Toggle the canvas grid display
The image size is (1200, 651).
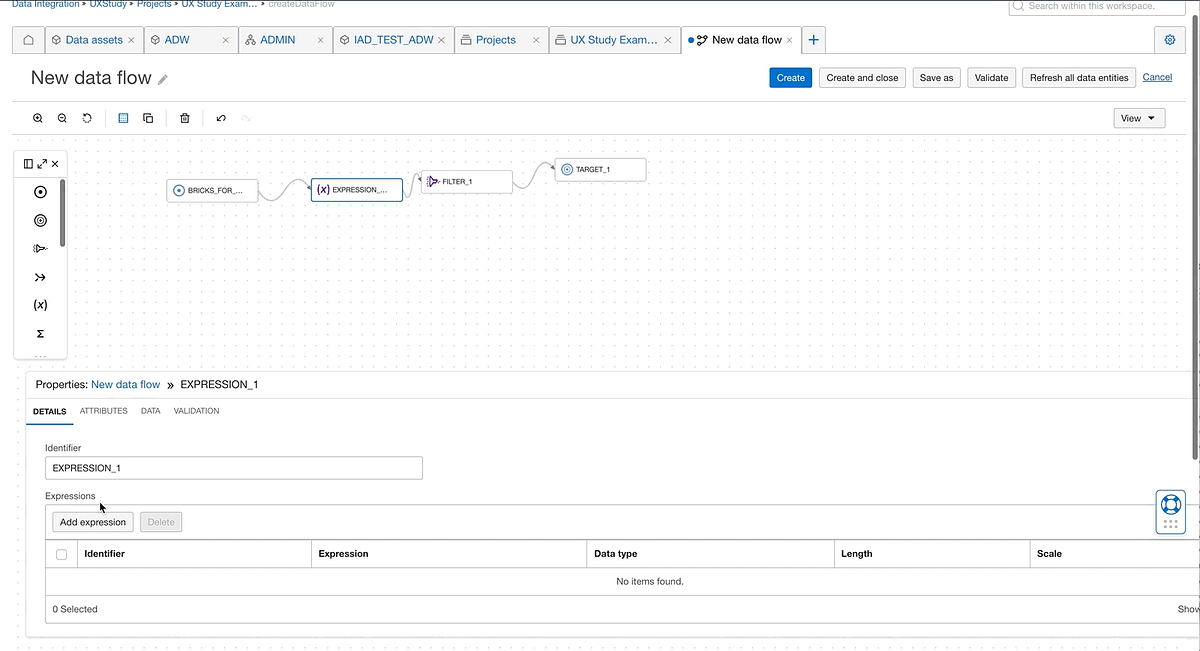click(123, 118)
